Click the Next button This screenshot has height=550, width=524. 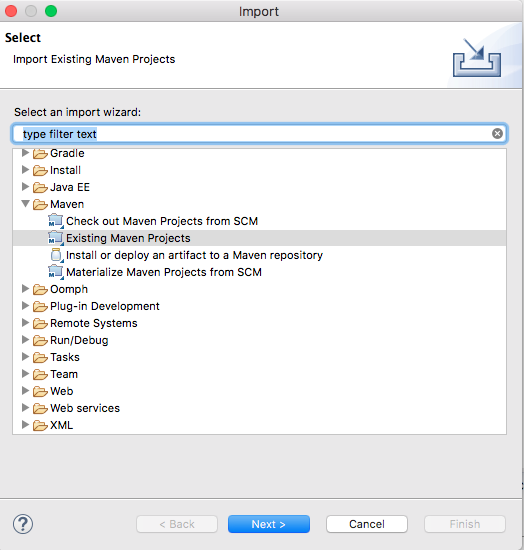pyautogui.click(x=269, y=524)
